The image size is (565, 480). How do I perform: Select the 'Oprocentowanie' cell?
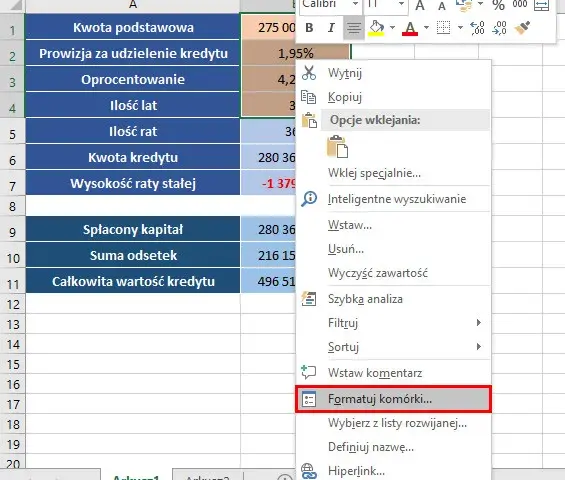pyautogui.click(x=133, y=79)
